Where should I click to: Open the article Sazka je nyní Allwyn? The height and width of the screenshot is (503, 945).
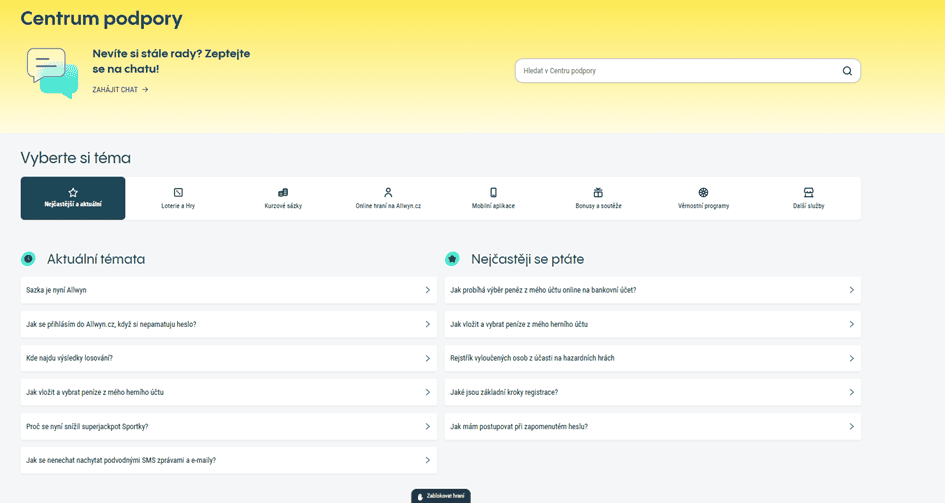point(228,290)
